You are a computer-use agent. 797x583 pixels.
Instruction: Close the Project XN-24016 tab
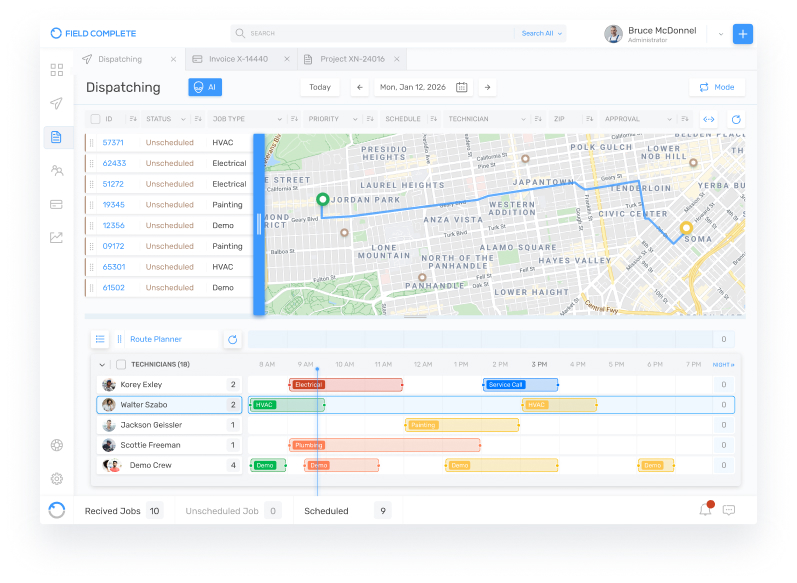[396, 59]
